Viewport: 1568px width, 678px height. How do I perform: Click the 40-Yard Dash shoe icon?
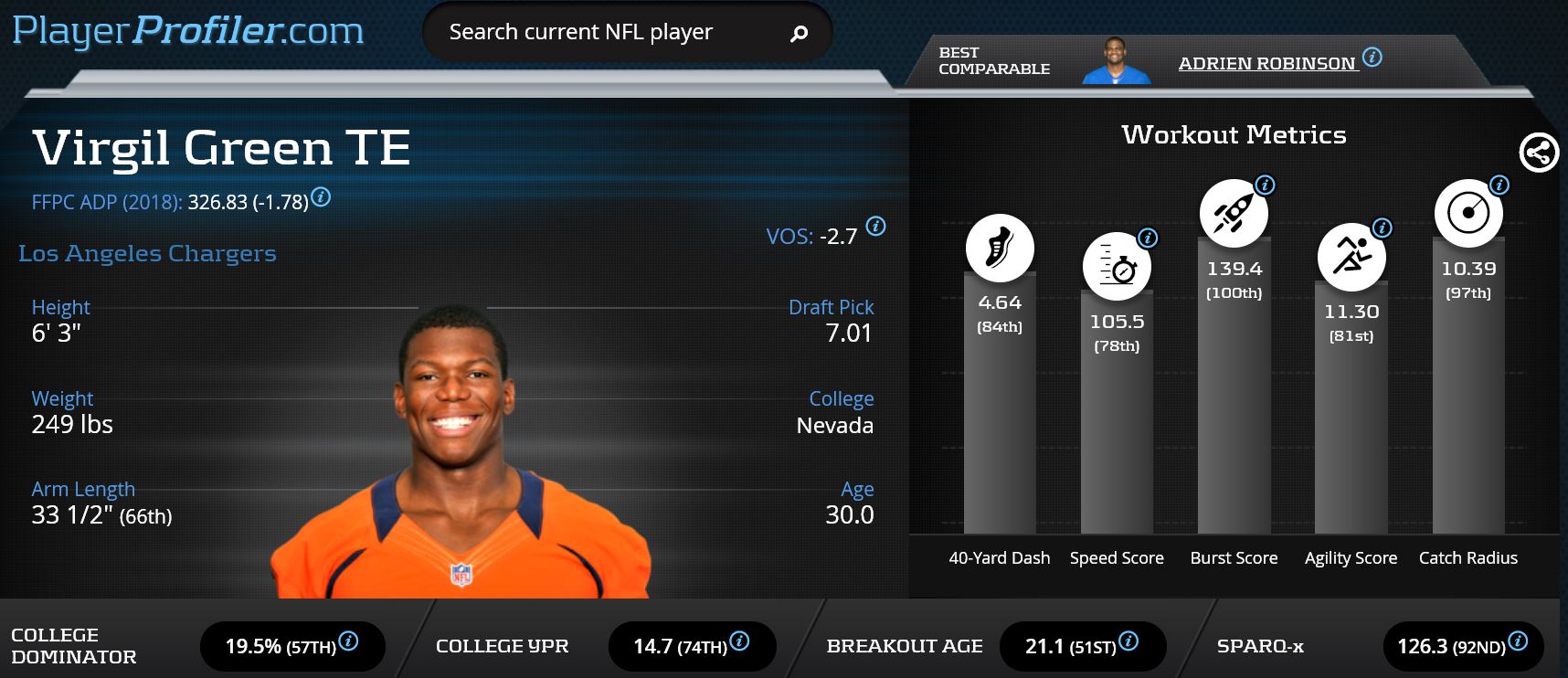coord(1000,248)
